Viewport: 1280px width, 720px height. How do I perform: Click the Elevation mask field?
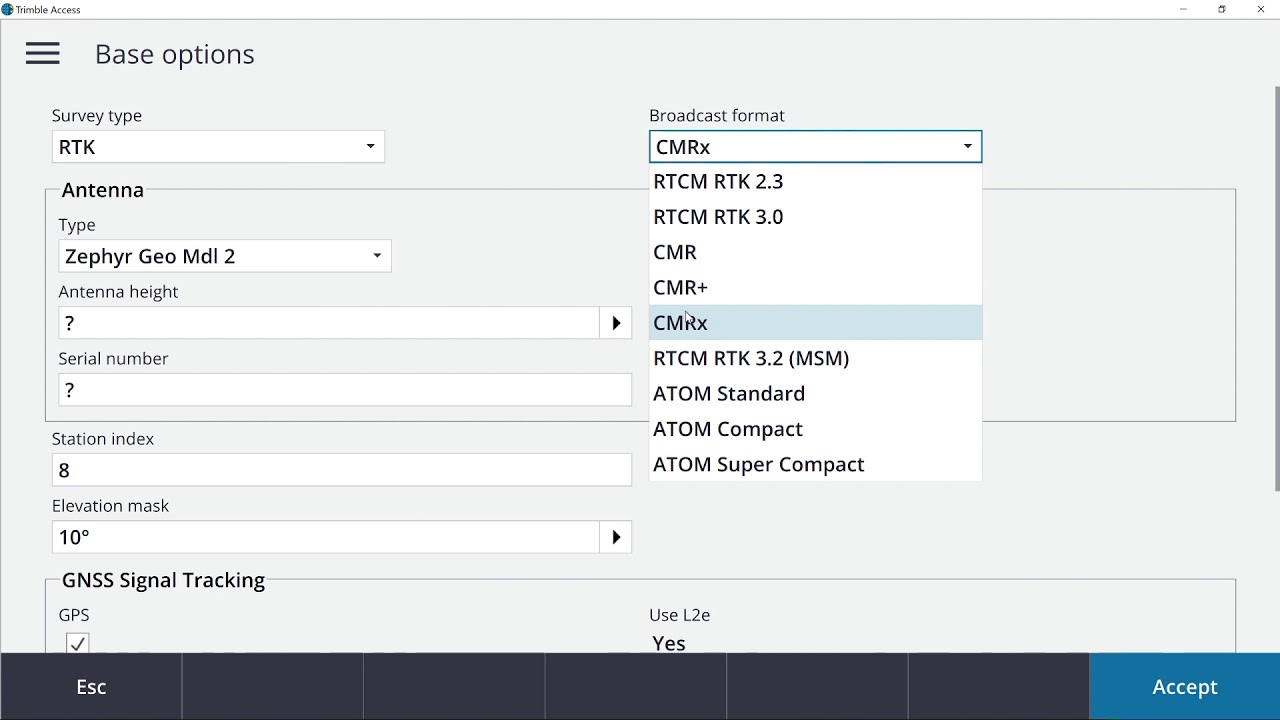(326, 537)
